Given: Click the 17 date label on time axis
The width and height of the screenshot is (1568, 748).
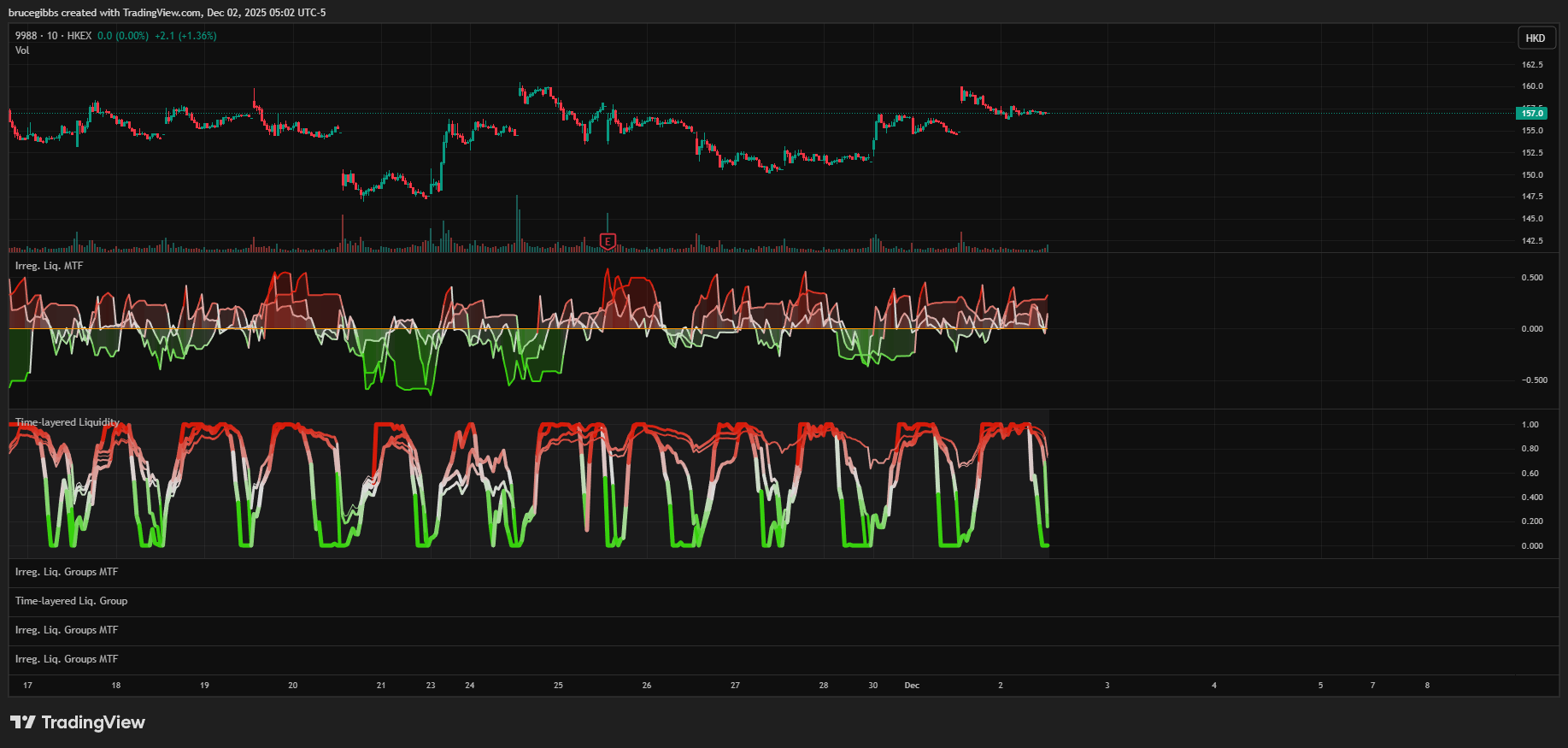Looking at the screenshot, I should click(x=27, y=686).
